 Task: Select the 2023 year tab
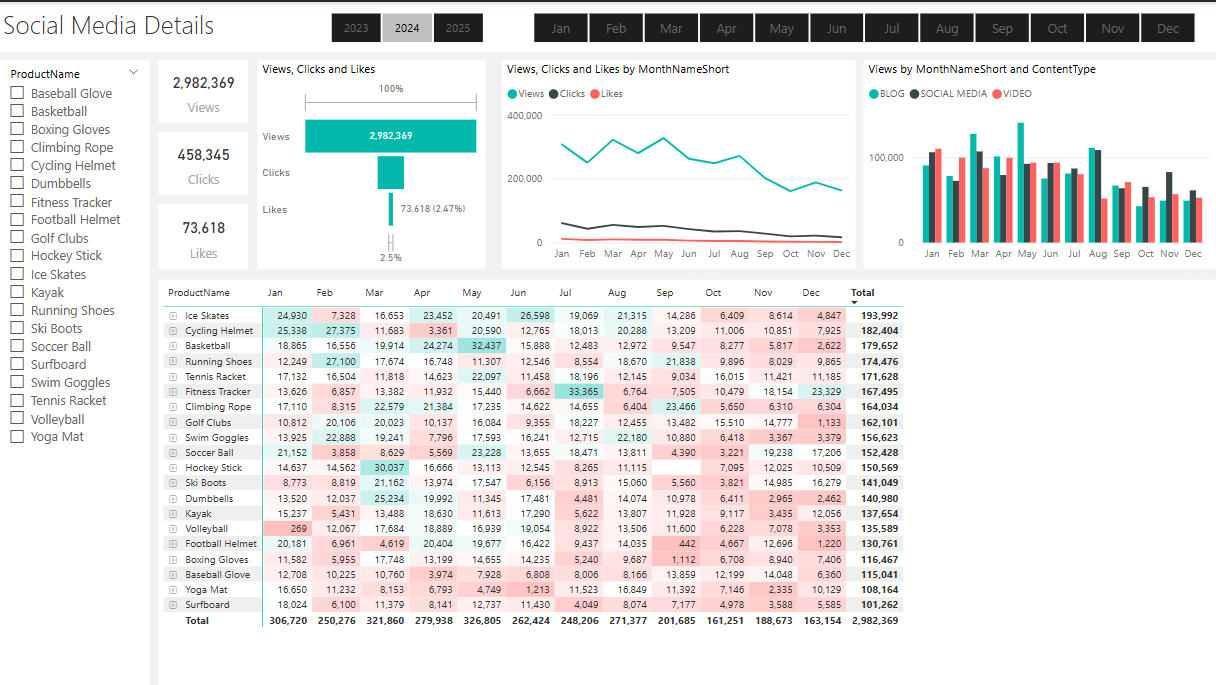pyautogui.click(x=356, y=28)
